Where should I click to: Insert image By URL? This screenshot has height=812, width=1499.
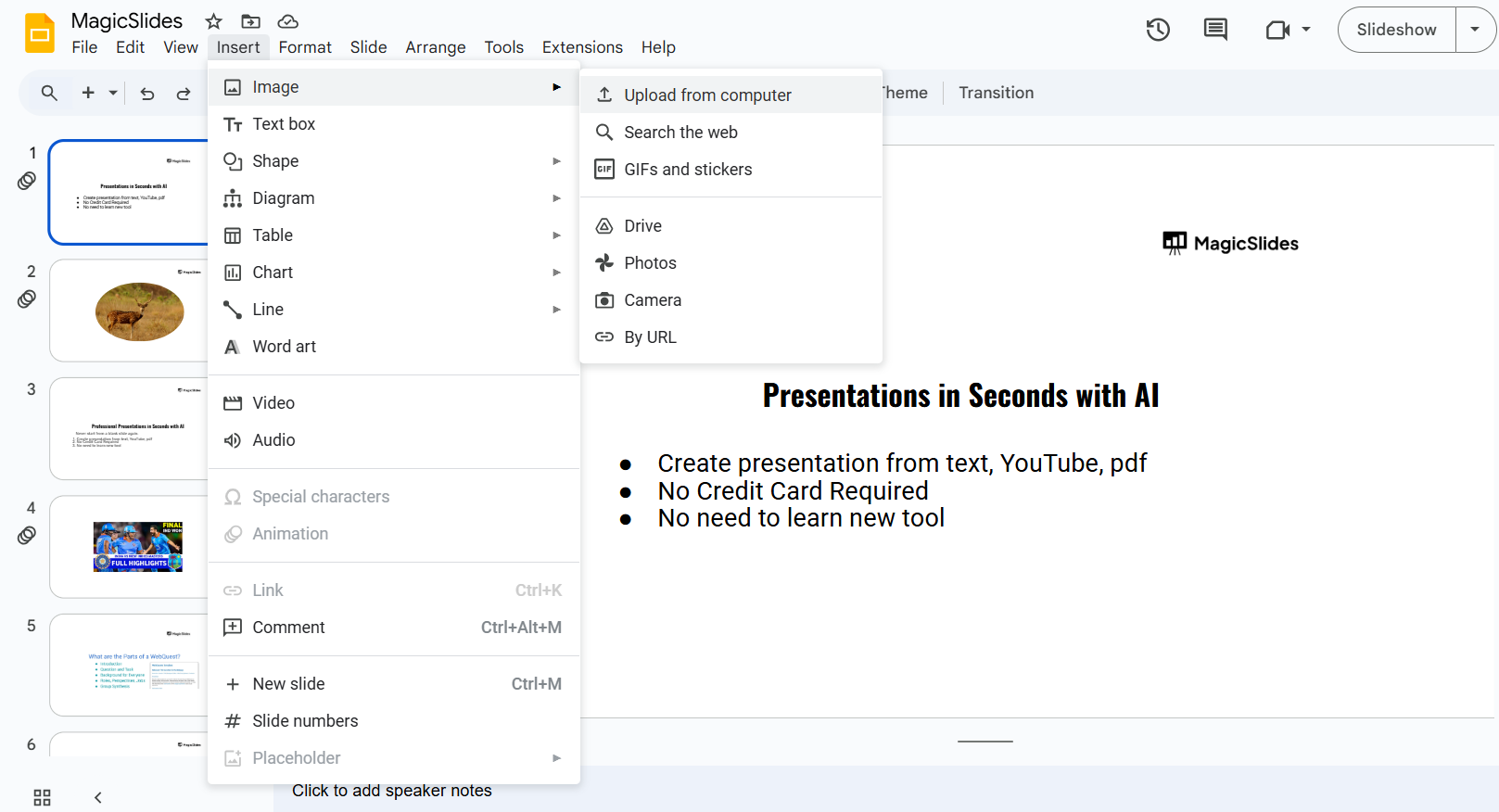pyautogui.click(x=730, y=337)
